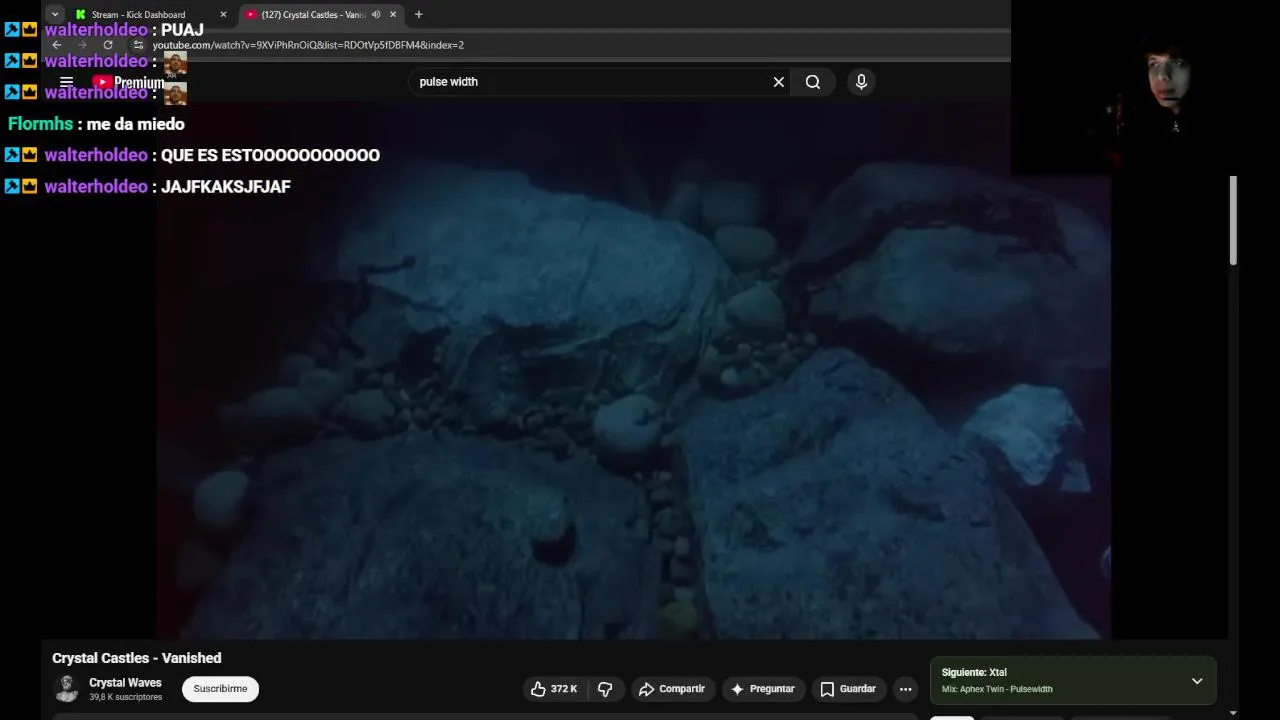Open Crystal Waves channel name link
The image size is (1280, 720).
coord(125,683)
